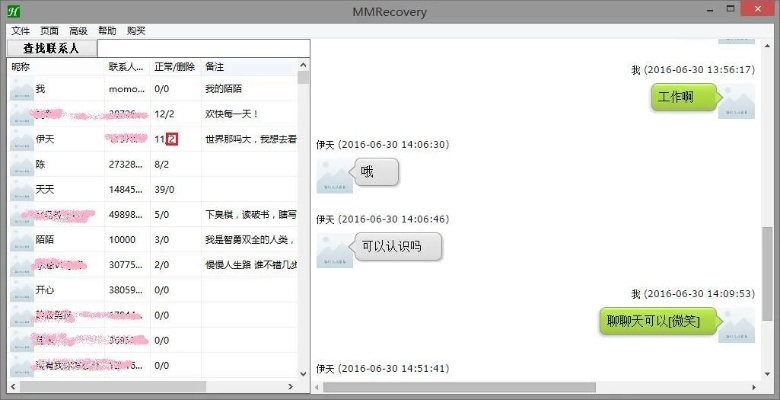Open the 帮助 menu
The height and width of the screenshot is (400, 780).
[x=107, y=31]
